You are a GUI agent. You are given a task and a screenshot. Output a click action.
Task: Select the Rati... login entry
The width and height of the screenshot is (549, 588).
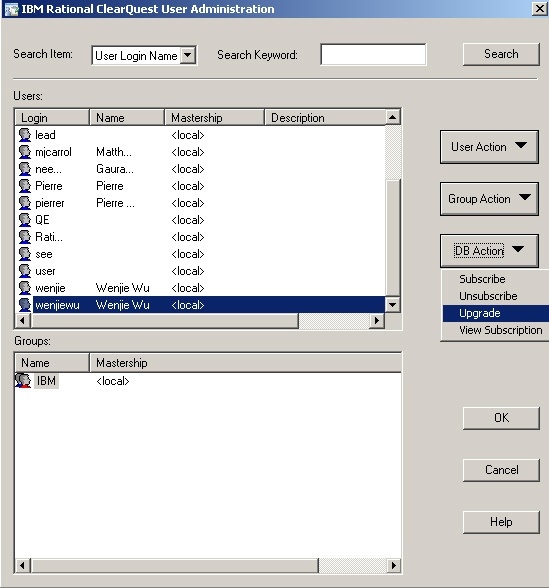tap(49, 237)
